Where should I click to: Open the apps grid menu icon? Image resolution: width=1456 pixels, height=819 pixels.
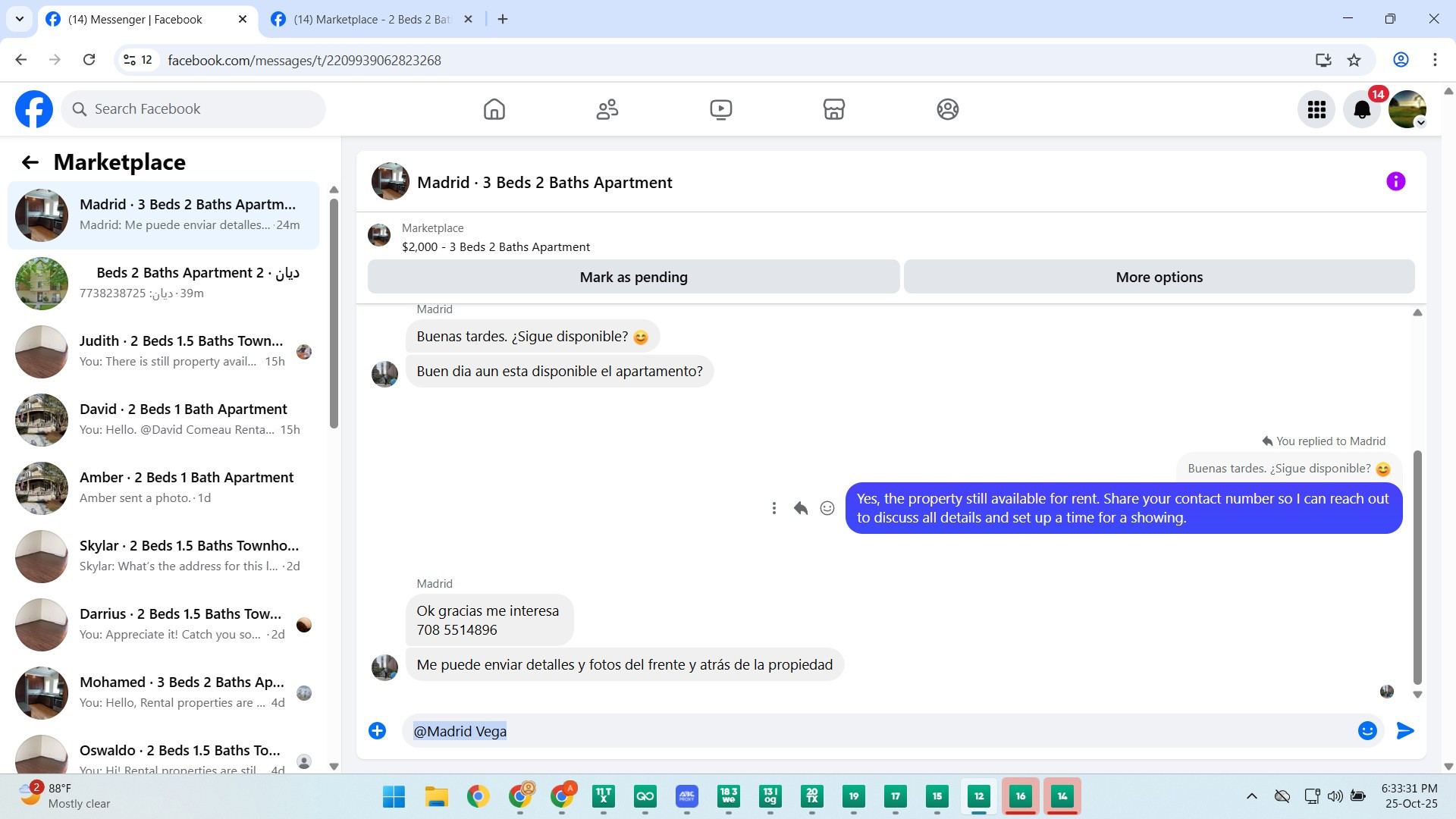tap(1316, 110)
